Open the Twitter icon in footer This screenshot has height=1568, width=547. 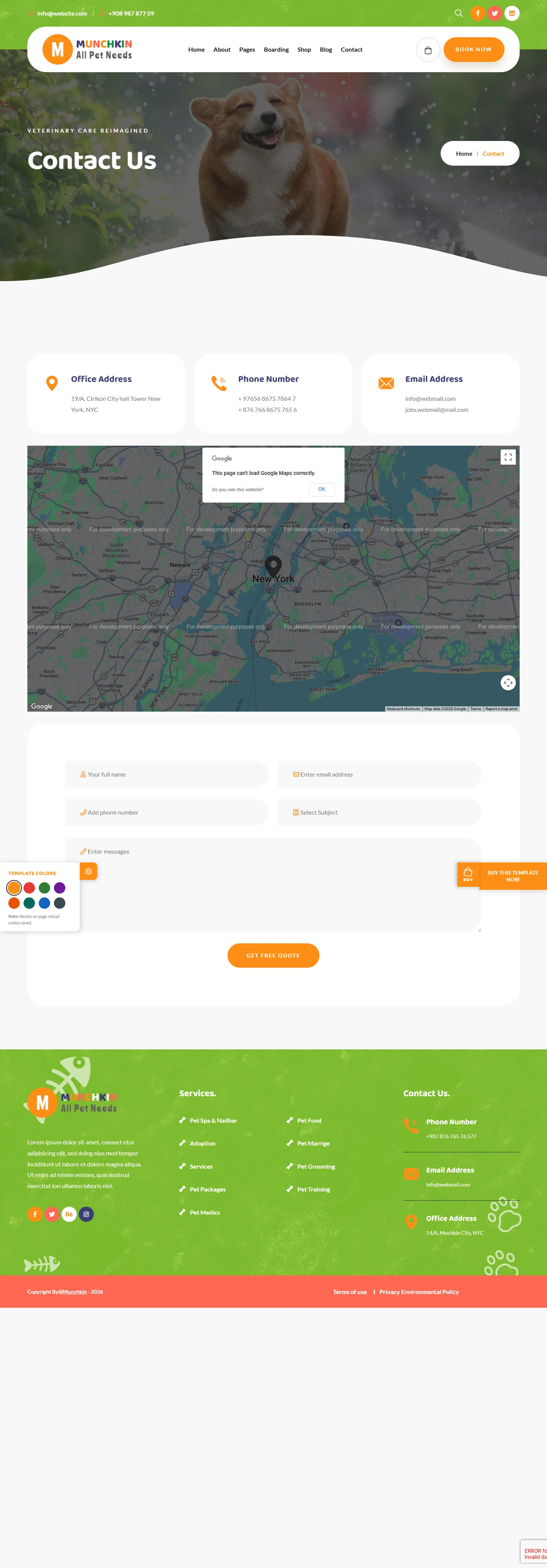click(52, 1214)
